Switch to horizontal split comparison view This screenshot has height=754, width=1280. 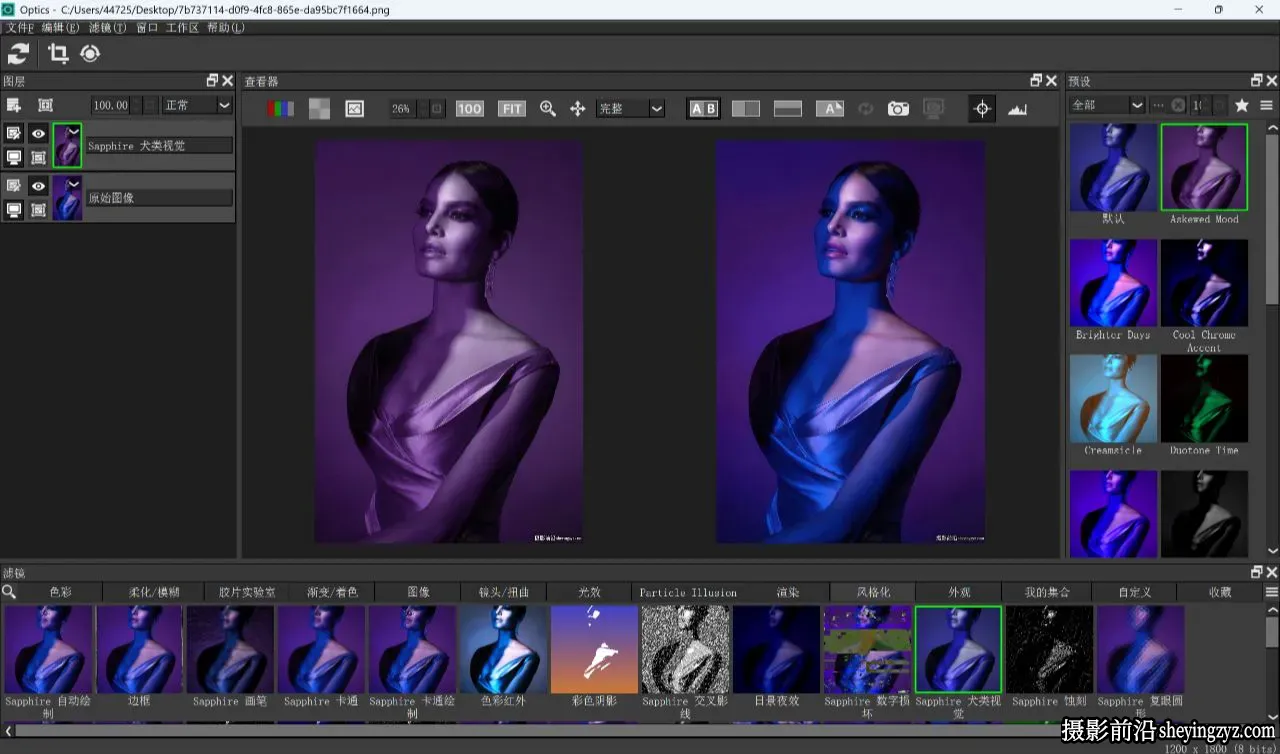pos(788,109)
